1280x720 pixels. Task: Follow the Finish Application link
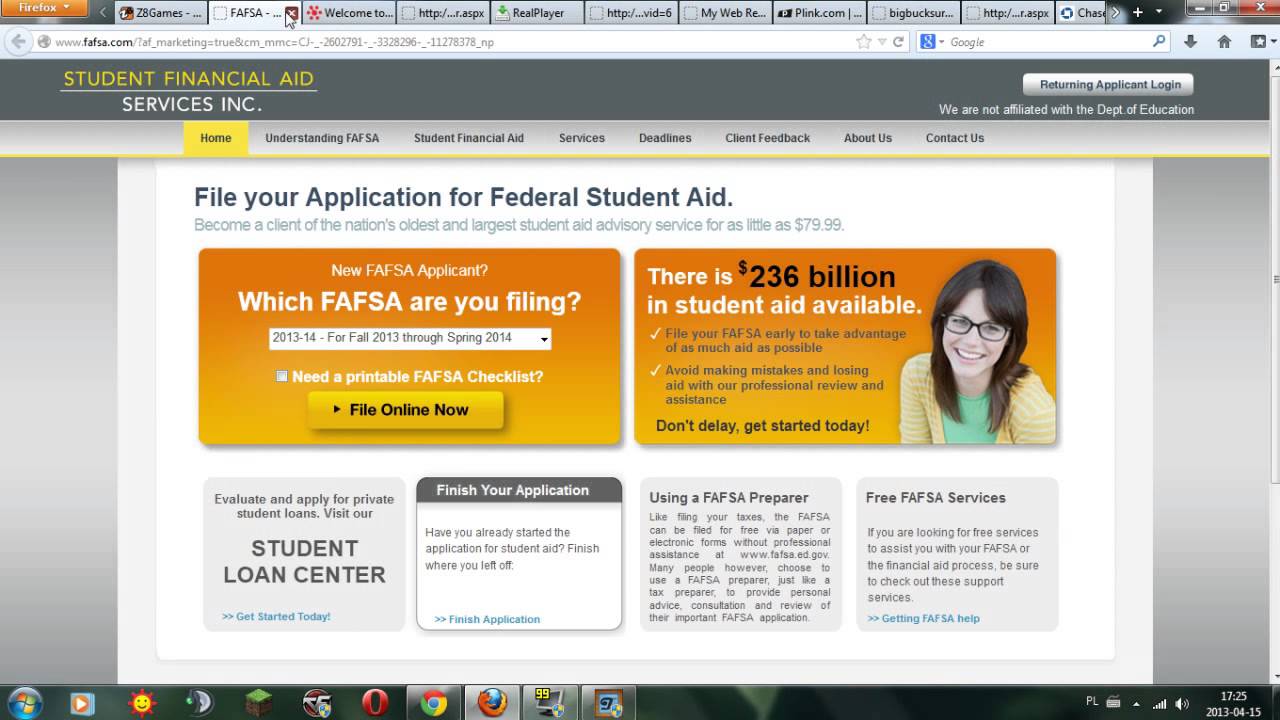tap(487, 620)
